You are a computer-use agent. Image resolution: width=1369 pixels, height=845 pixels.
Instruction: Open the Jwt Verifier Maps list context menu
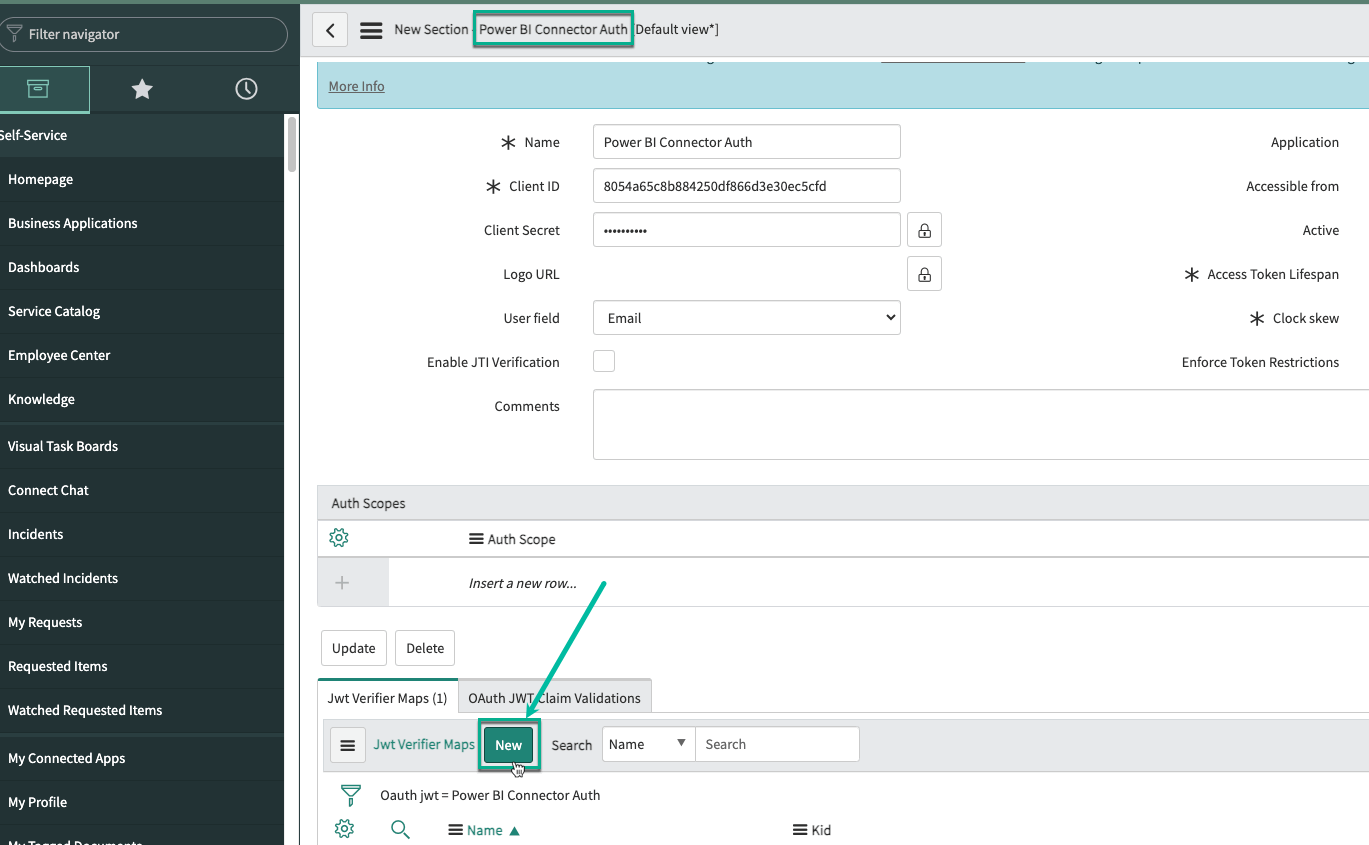pos(347,744)
